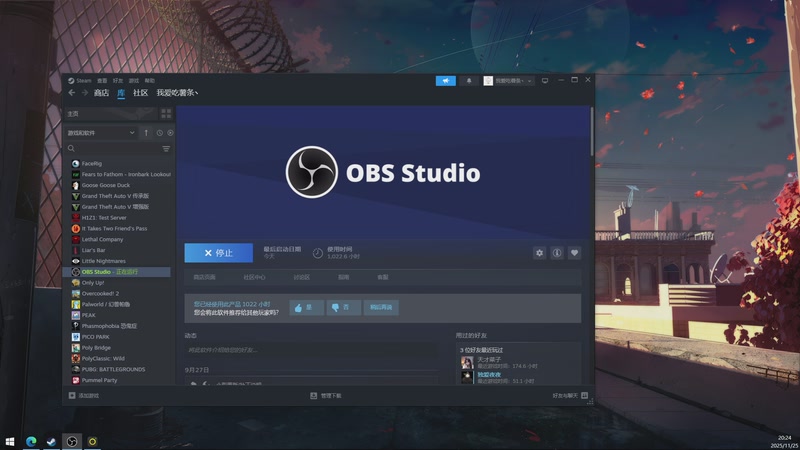800x450 pixels.
Task: Open friend 天才菜子's avatar
Action: click(467, 362)
